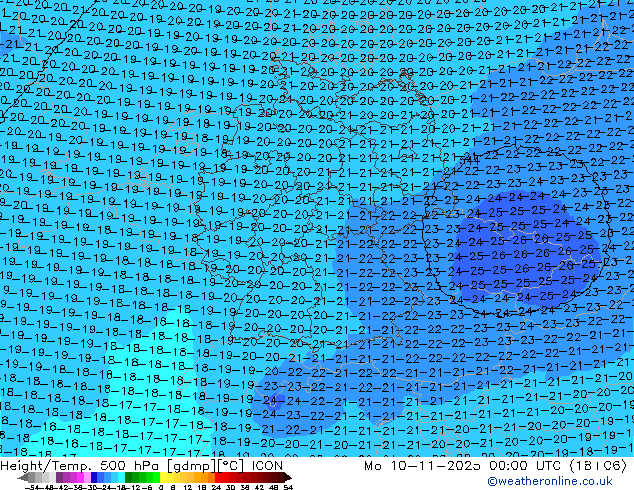Viewport: 634px width, 490px height.
Task: Click the dark maroon right arrow of color bar
Action: [x=288, y=478]
